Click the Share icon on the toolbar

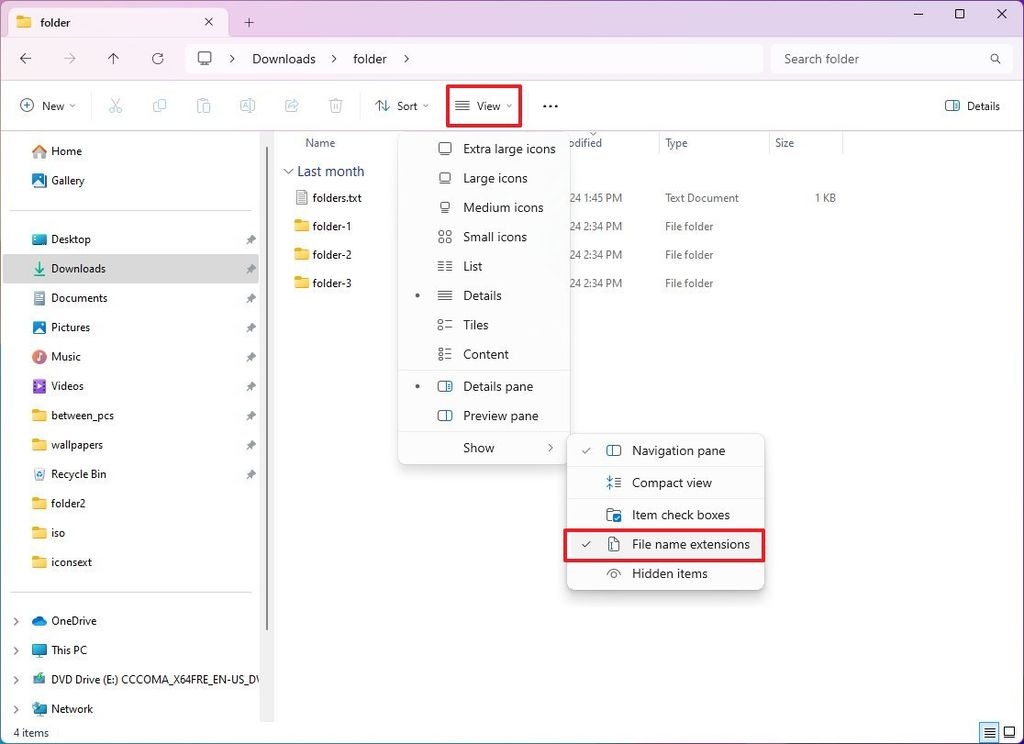[x=291, y=105]
